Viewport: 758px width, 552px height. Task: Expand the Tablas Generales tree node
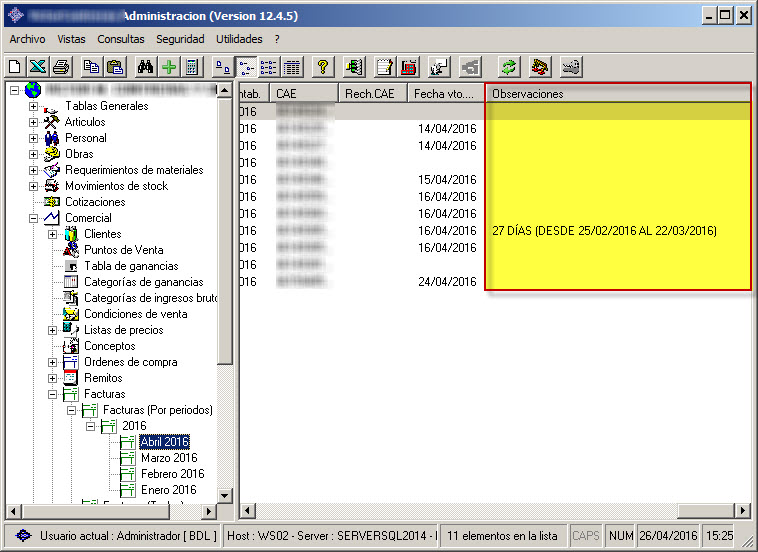[33, 106]
